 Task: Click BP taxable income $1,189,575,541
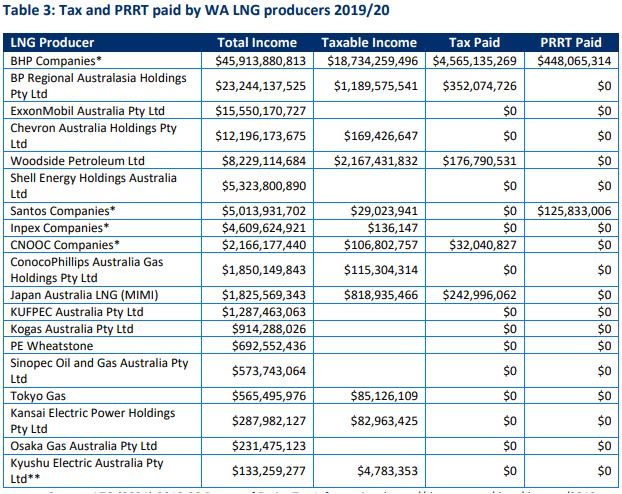[x=376, y=86]
